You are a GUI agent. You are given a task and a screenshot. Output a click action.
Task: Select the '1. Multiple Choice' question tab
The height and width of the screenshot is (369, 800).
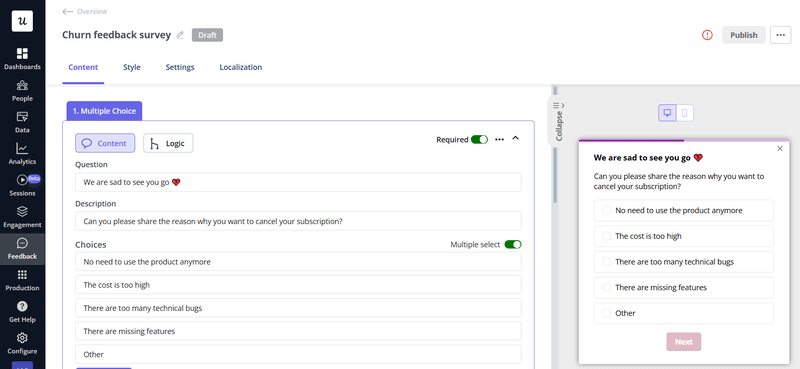click(x=104, y=111)
